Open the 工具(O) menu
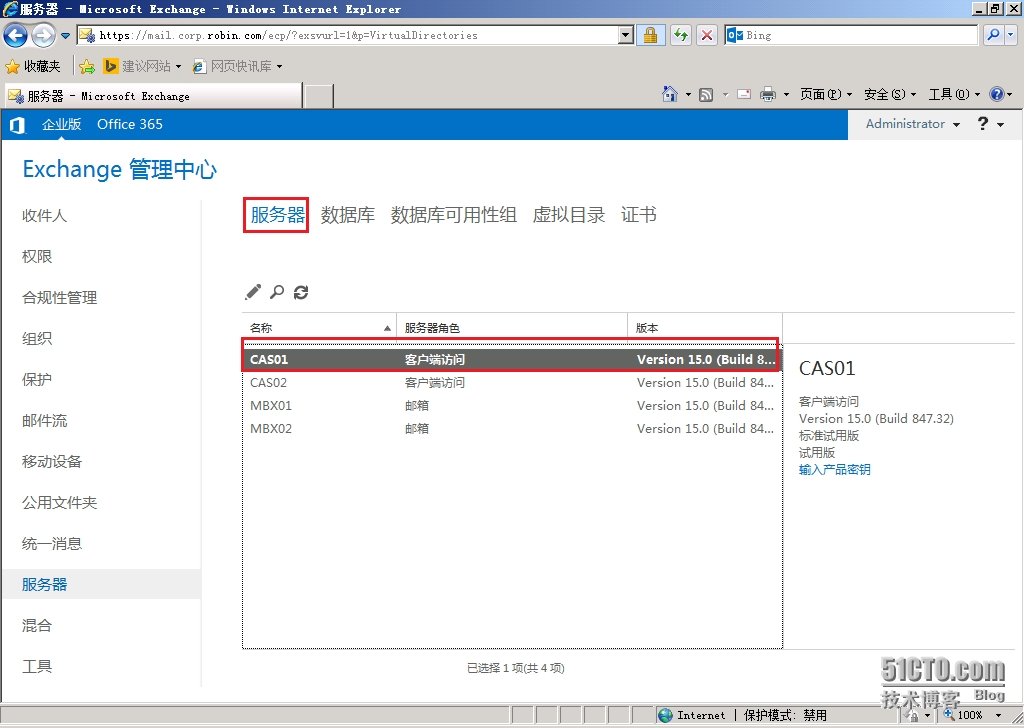The height and width of the screenshot is (728, 1024). tap(954, 95)
